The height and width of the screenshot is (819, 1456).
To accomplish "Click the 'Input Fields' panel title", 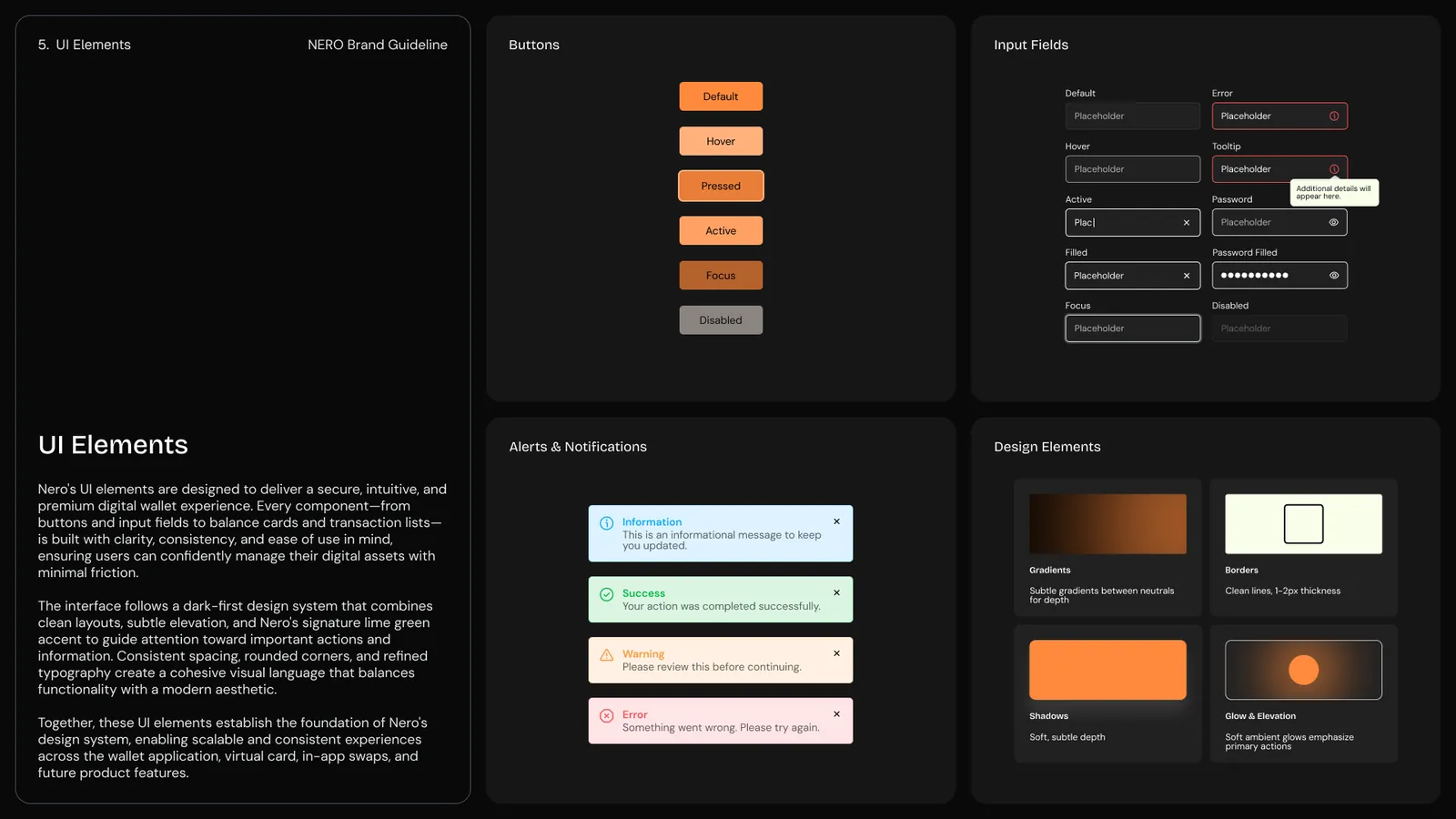I will tap(1031, 45).
